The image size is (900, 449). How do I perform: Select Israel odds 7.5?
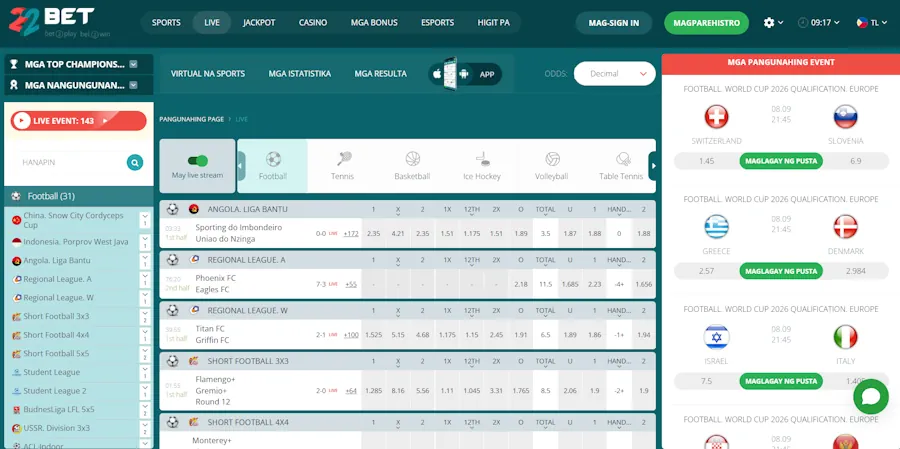click(x=707, y=381)
